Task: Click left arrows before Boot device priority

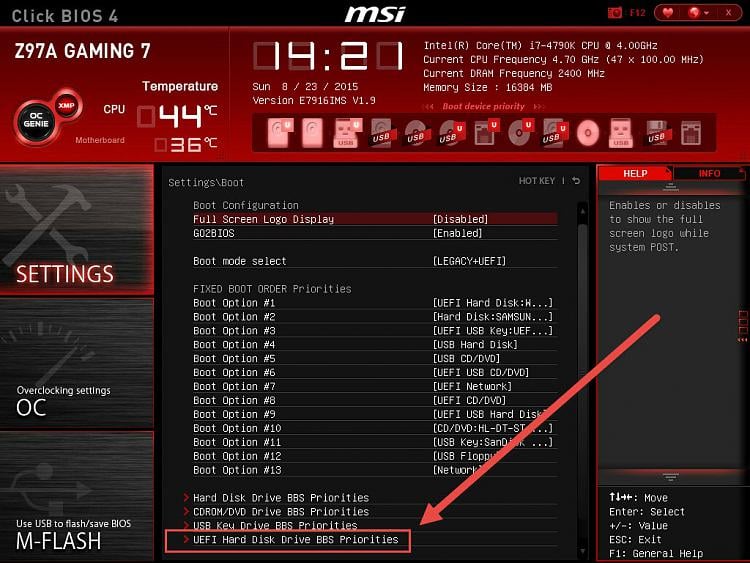Action: click(429, 107)
